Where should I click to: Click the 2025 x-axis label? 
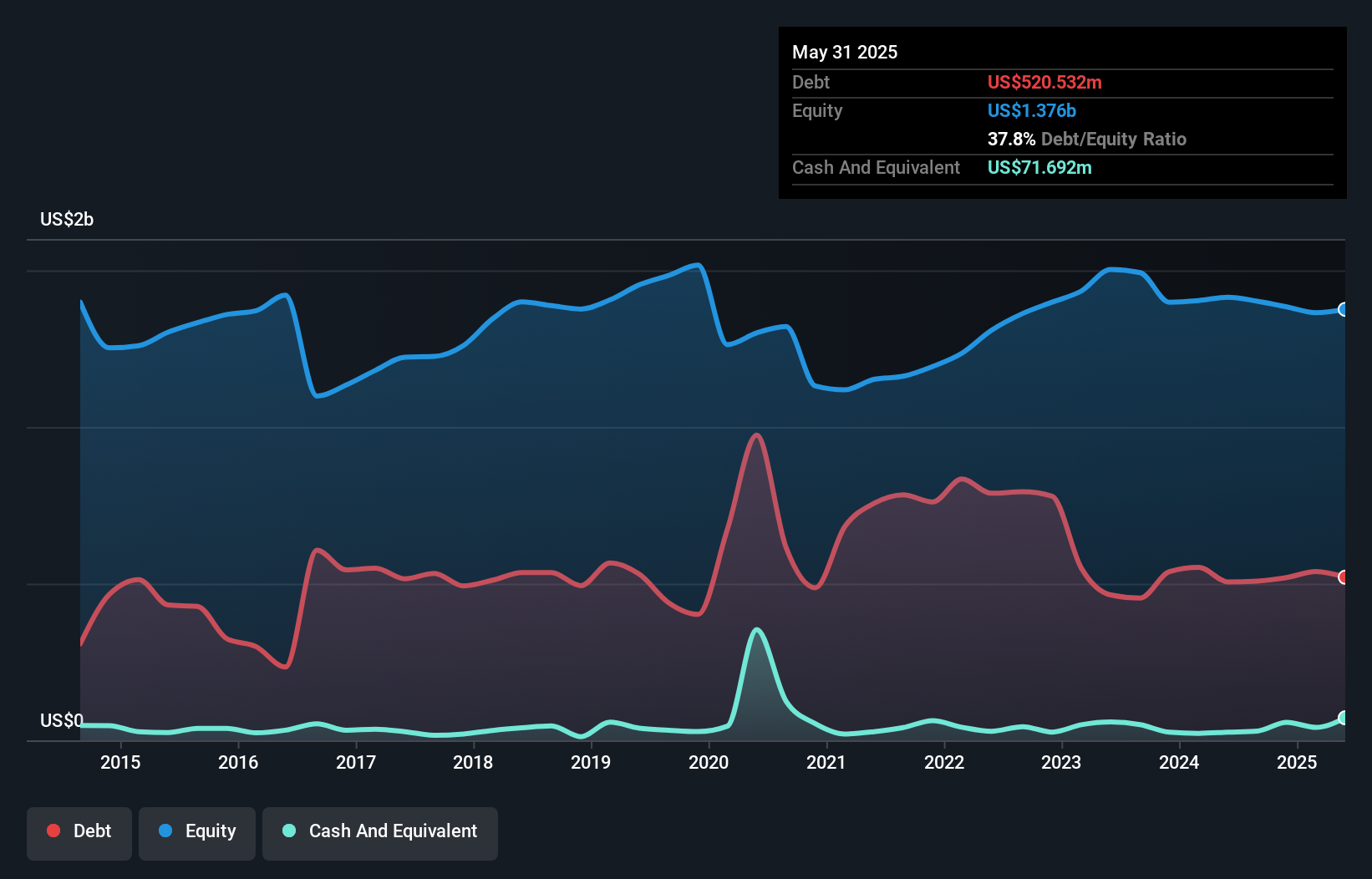click(1297, 762)
